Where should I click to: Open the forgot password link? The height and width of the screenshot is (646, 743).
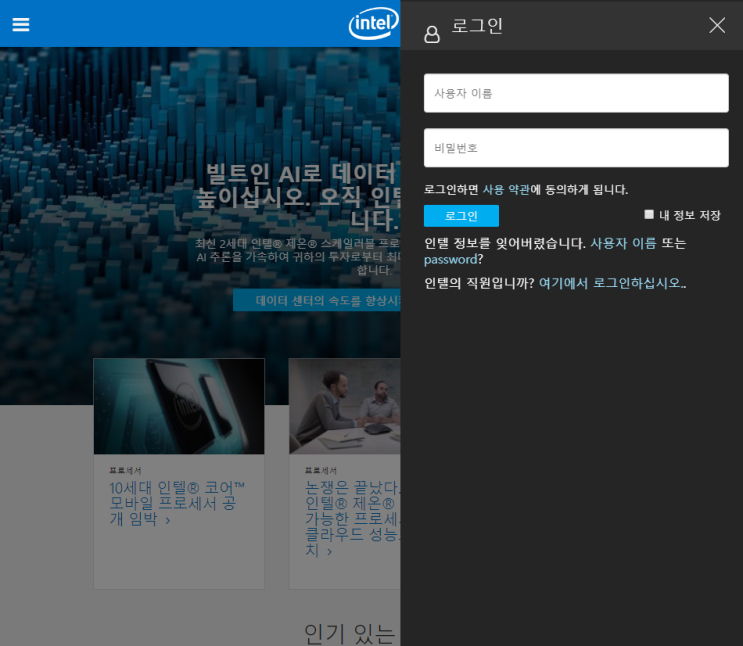[x=450, y=260]
